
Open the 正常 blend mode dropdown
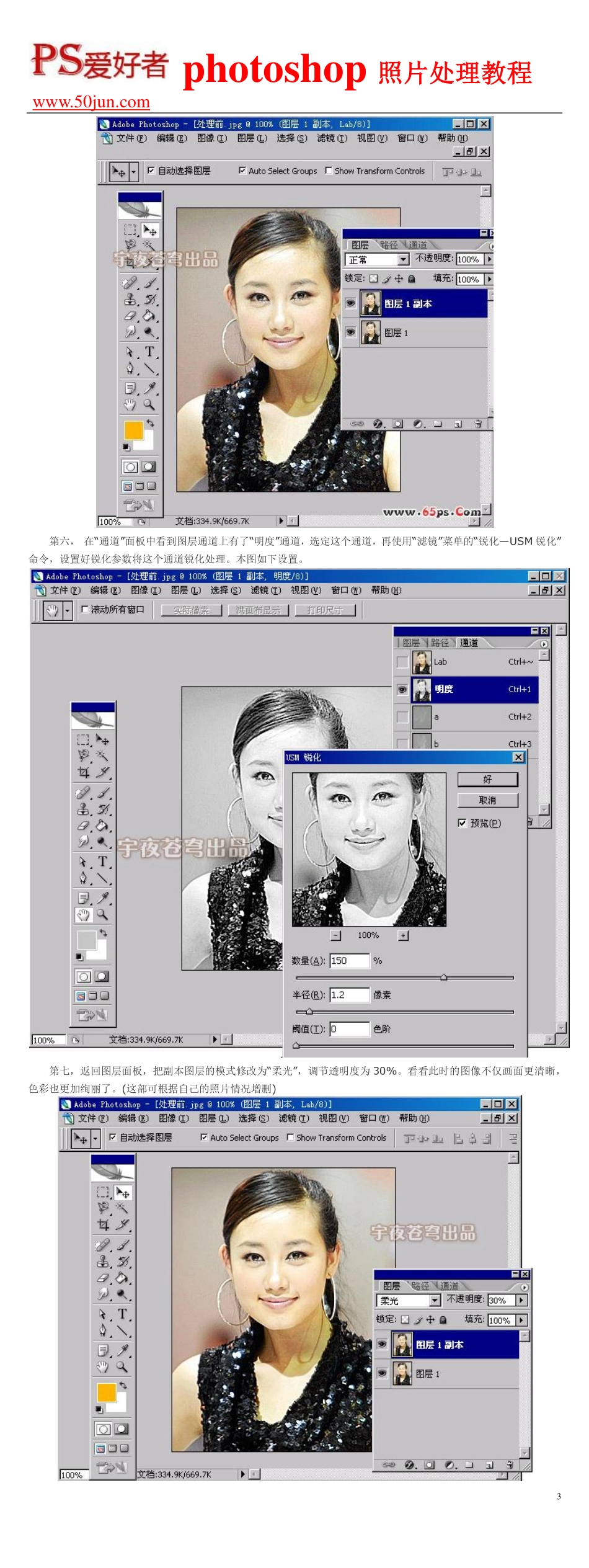pyautogui.click(x=404, y=259)
